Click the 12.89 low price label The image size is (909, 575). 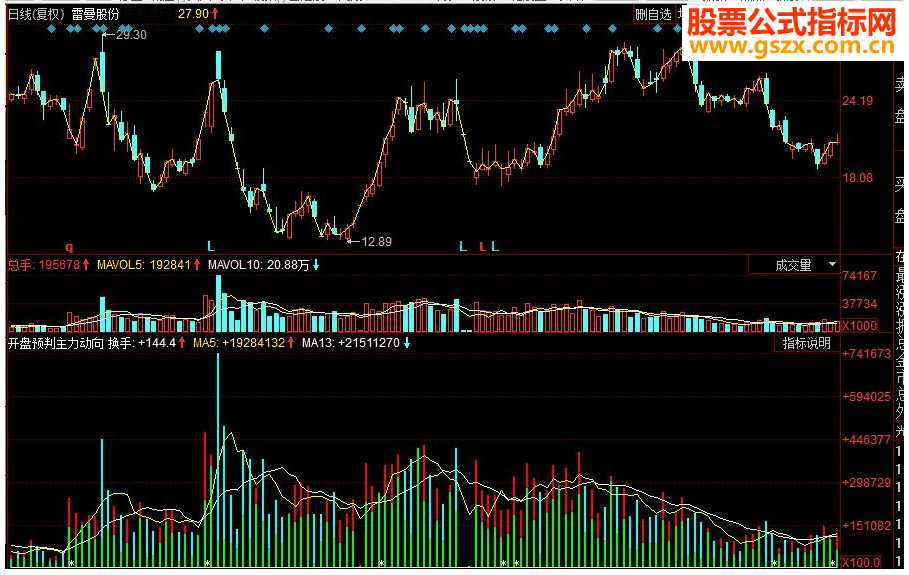click(x=376, y=242)
